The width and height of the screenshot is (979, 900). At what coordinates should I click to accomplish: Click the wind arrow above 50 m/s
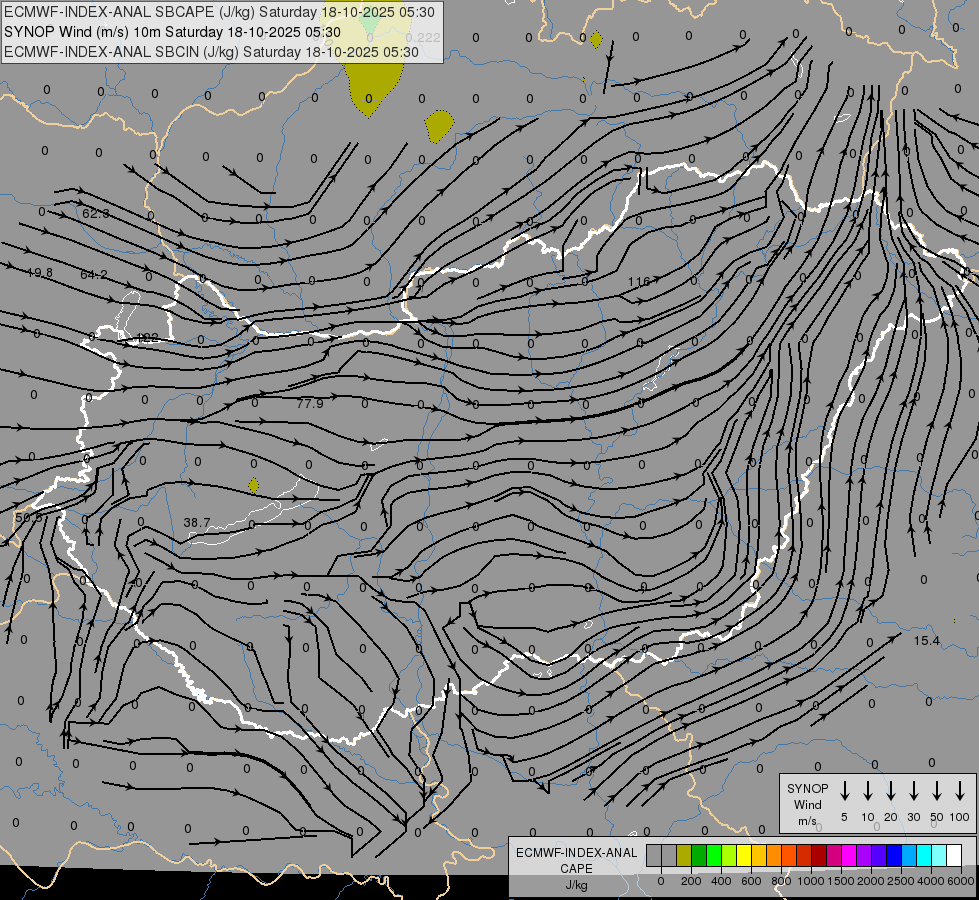coord(937,791)
